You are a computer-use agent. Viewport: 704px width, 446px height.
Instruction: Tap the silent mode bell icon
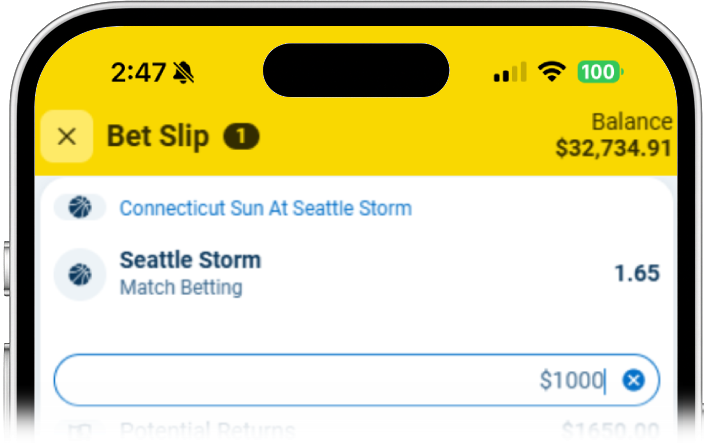click(x=184, y=72)
